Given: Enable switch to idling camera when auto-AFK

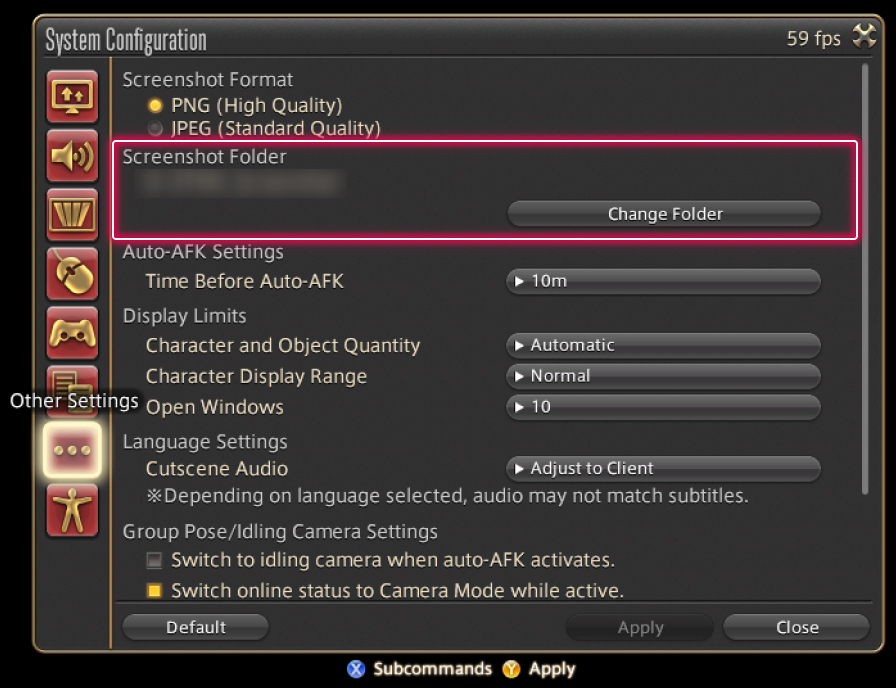Looking at the screenshot, I should click(x=154, y=560).
